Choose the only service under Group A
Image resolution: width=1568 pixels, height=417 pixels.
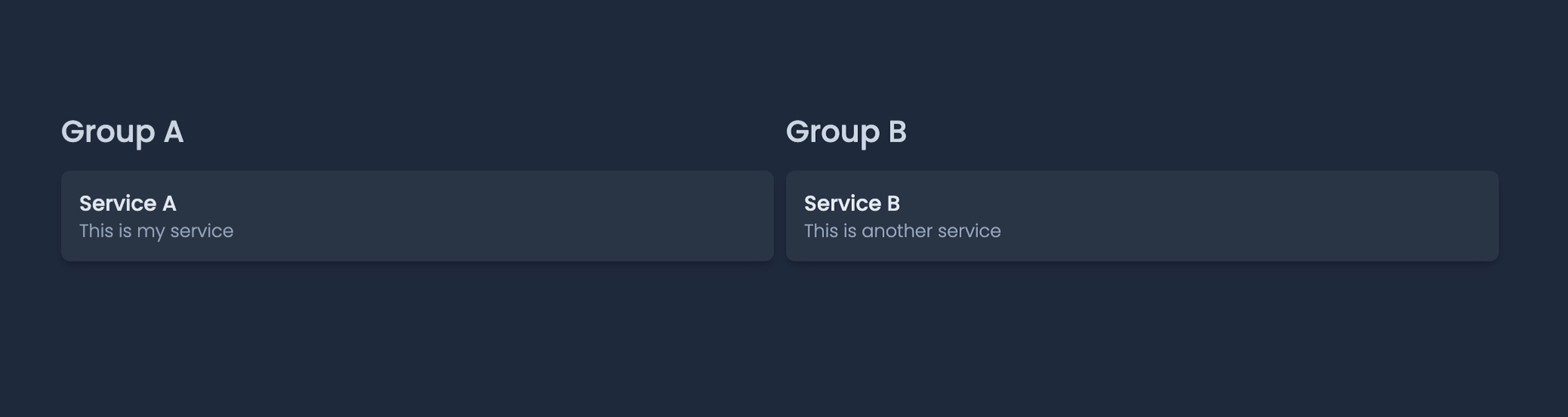coord(417,216)
